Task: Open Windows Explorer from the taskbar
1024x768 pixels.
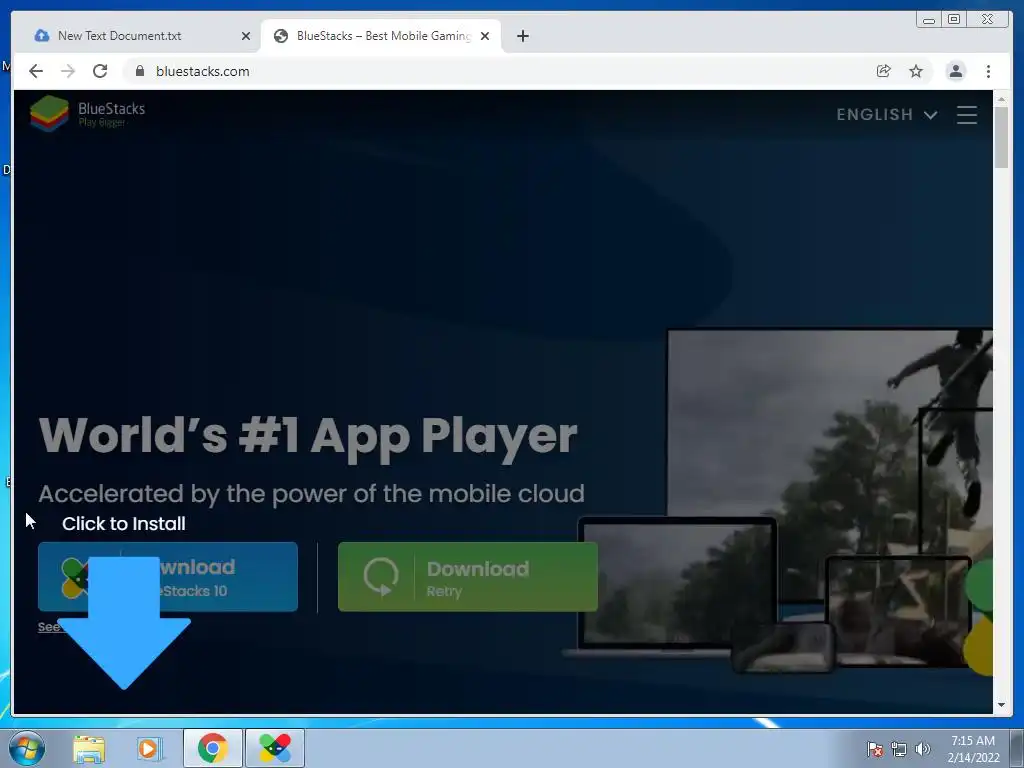Action: point(89,748)
